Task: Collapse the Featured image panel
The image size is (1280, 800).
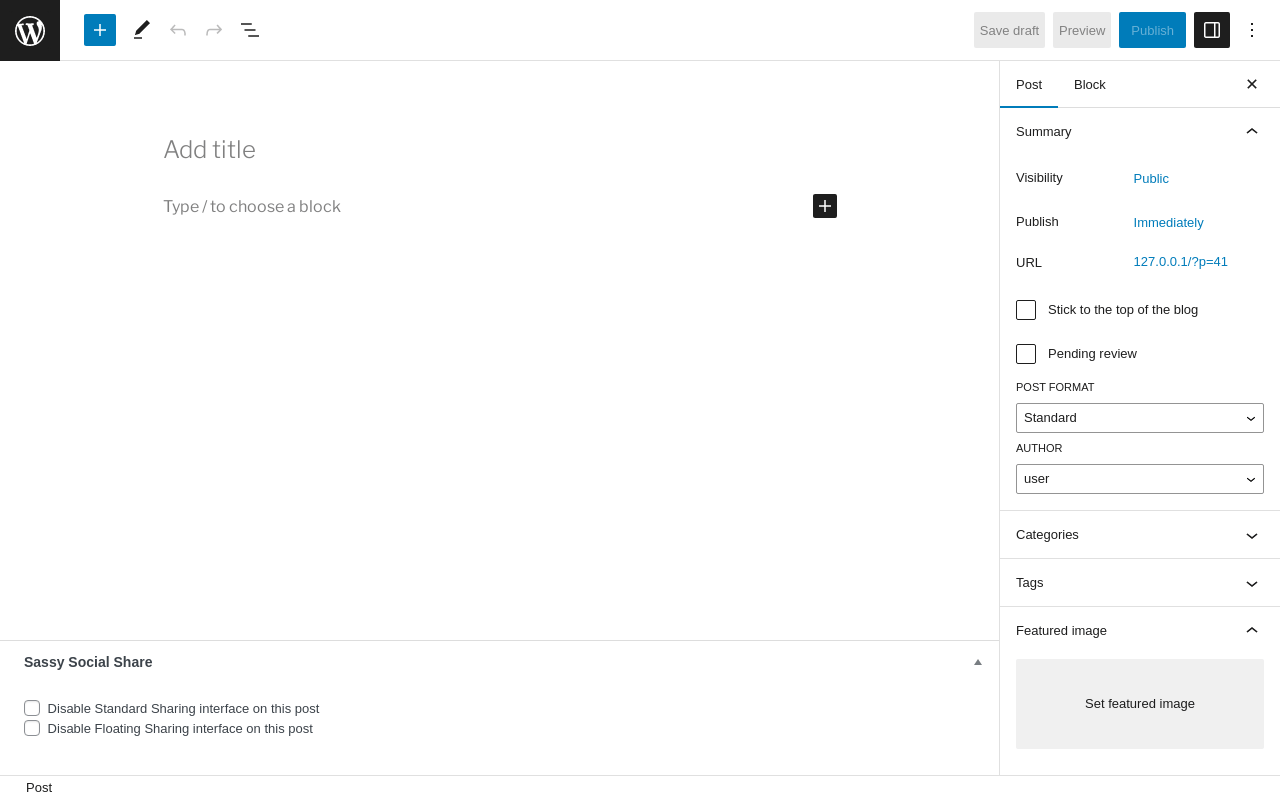Action: pyautogui.click(x=1140, y=631)
